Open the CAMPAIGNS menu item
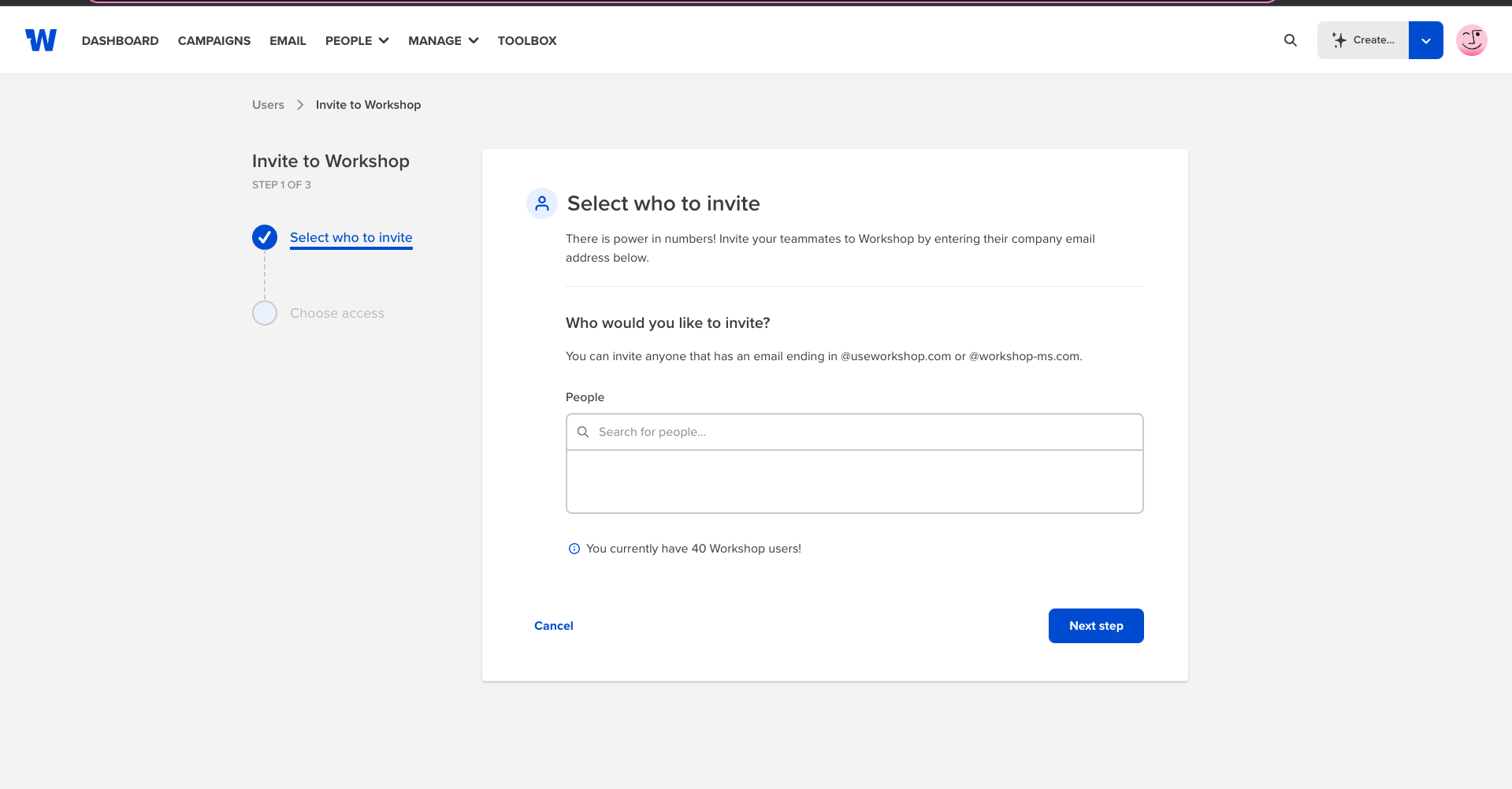 pyautogui.click(x=214, y=41)
